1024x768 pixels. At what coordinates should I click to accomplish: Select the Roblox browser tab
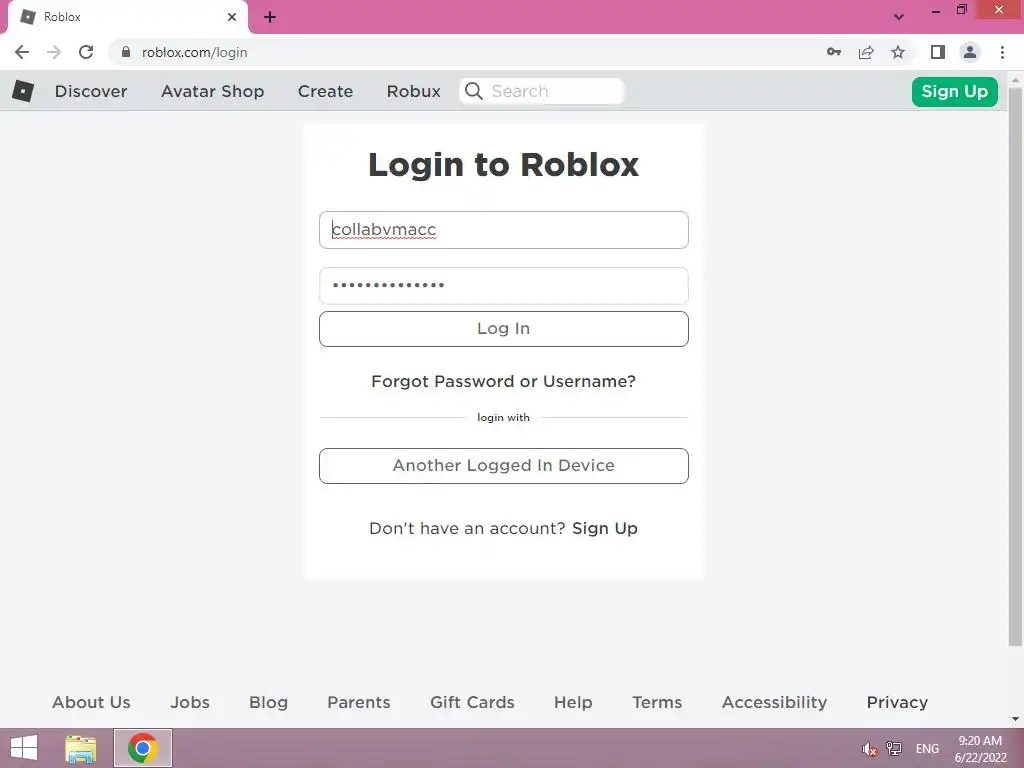[x=127, y=17]
